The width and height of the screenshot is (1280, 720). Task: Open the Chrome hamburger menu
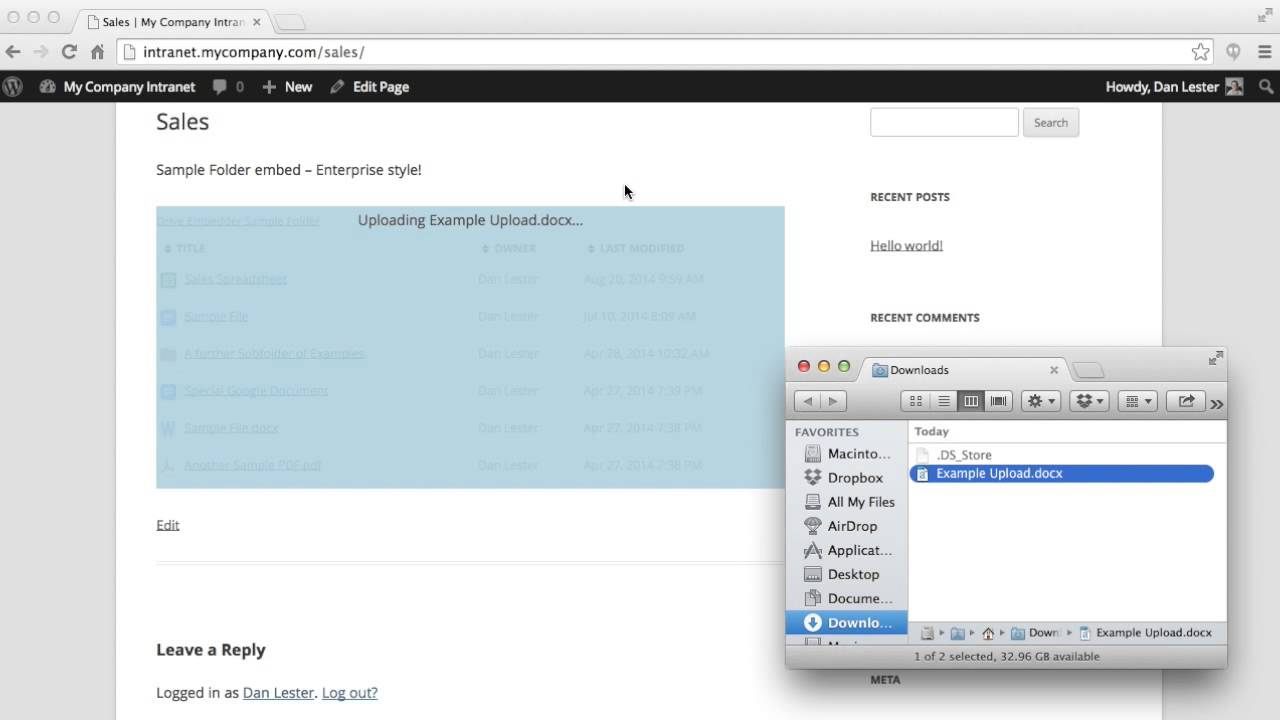click(x=1264, y=52)
